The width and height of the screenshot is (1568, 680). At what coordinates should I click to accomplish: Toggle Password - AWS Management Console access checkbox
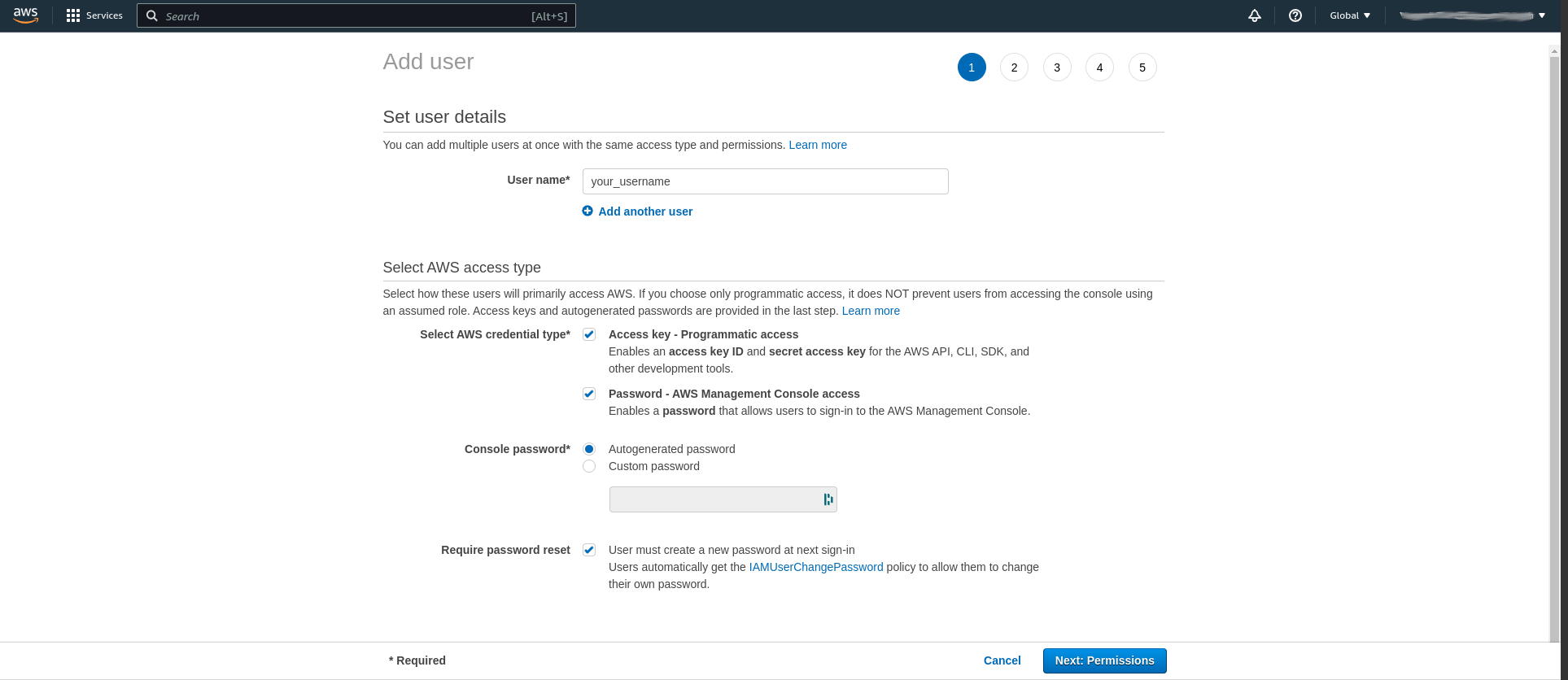coord(589,394)
